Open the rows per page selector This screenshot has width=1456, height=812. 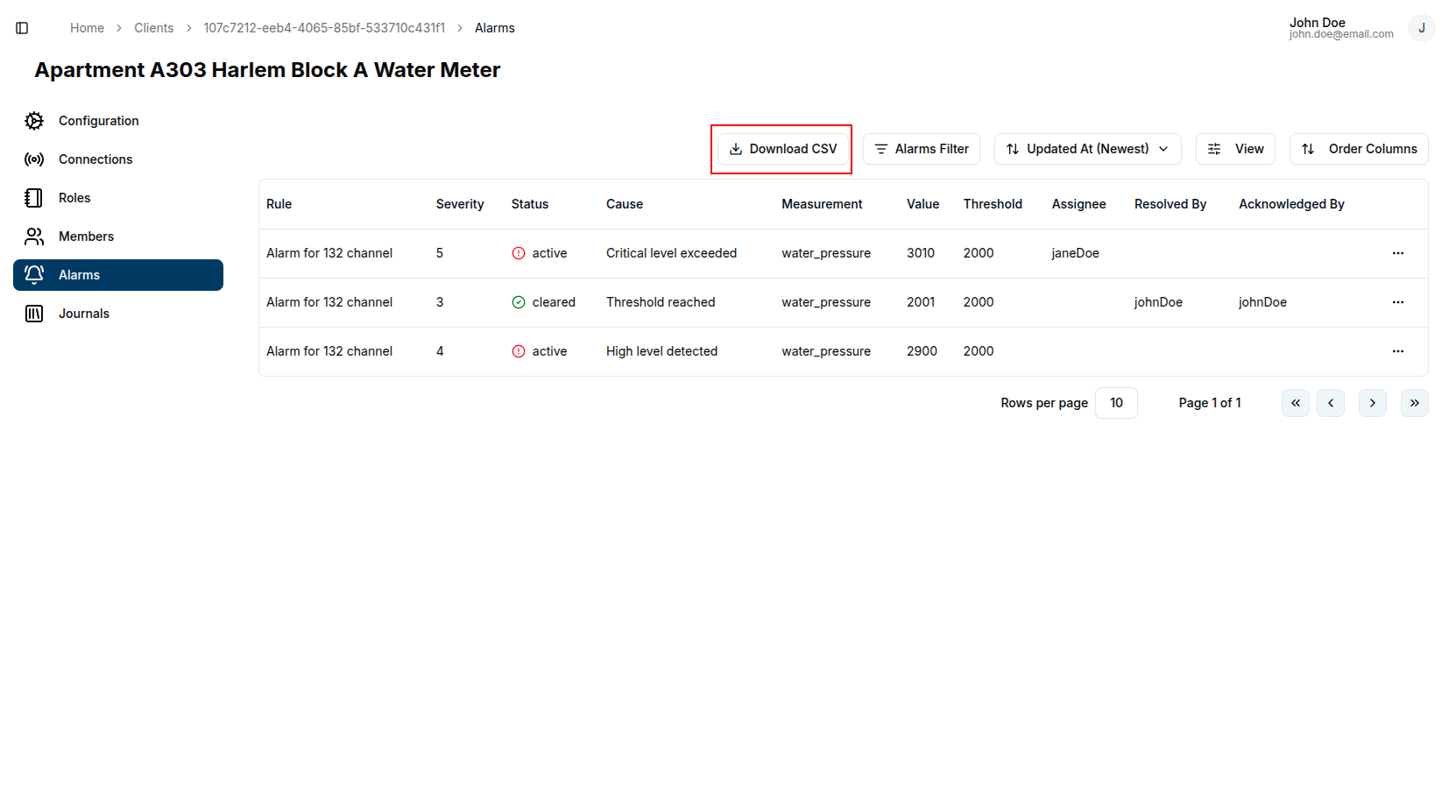[x=1116, y=403]
